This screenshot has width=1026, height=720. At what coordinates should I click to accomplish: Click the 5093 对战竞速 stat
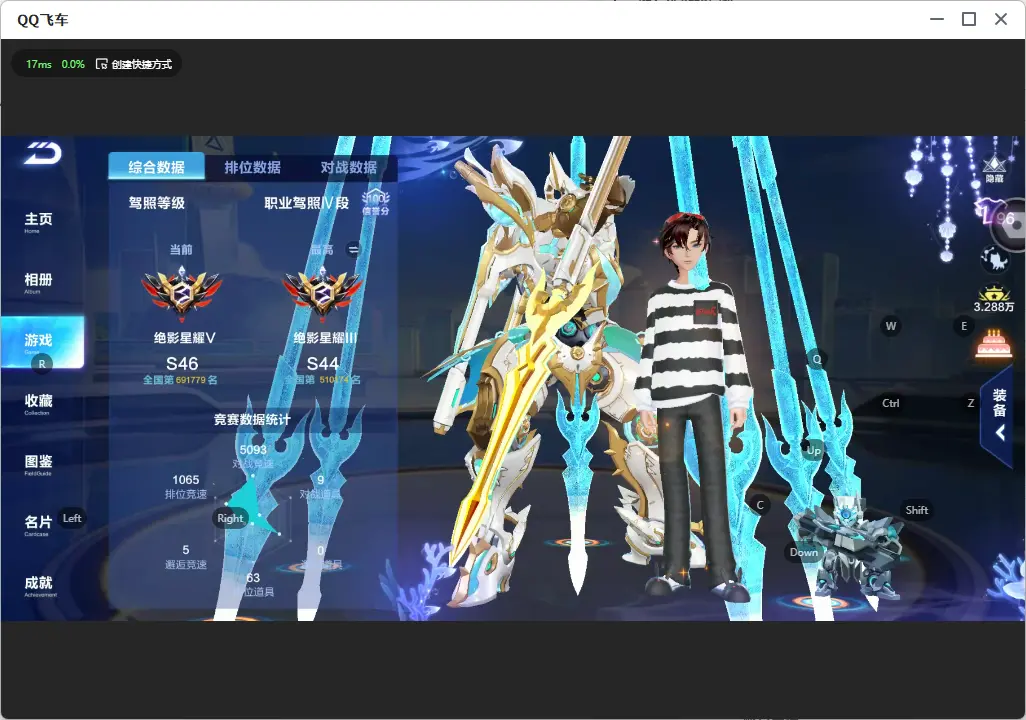coord(253,456)
